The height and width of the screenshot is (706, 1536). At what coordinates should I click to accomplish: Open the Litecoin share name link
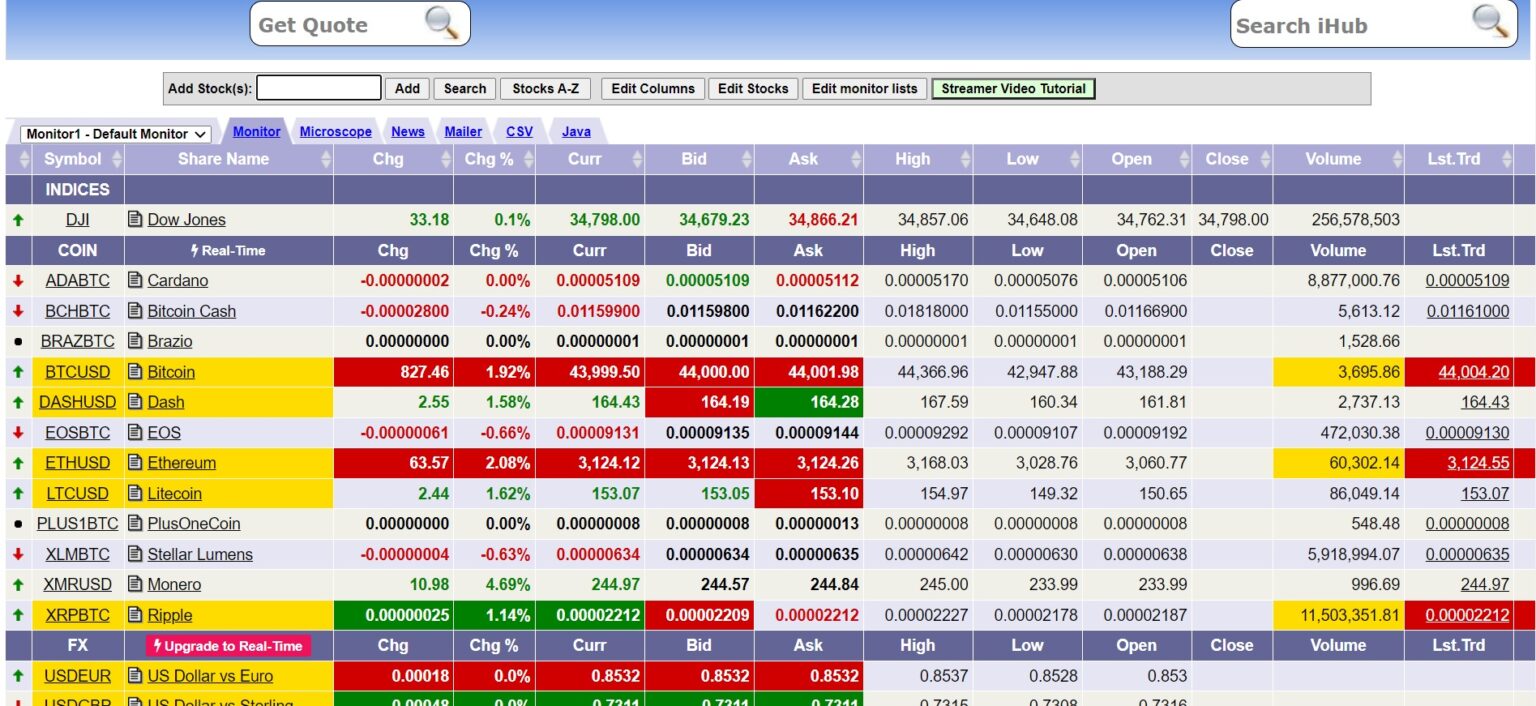click(x=175, y=493)
